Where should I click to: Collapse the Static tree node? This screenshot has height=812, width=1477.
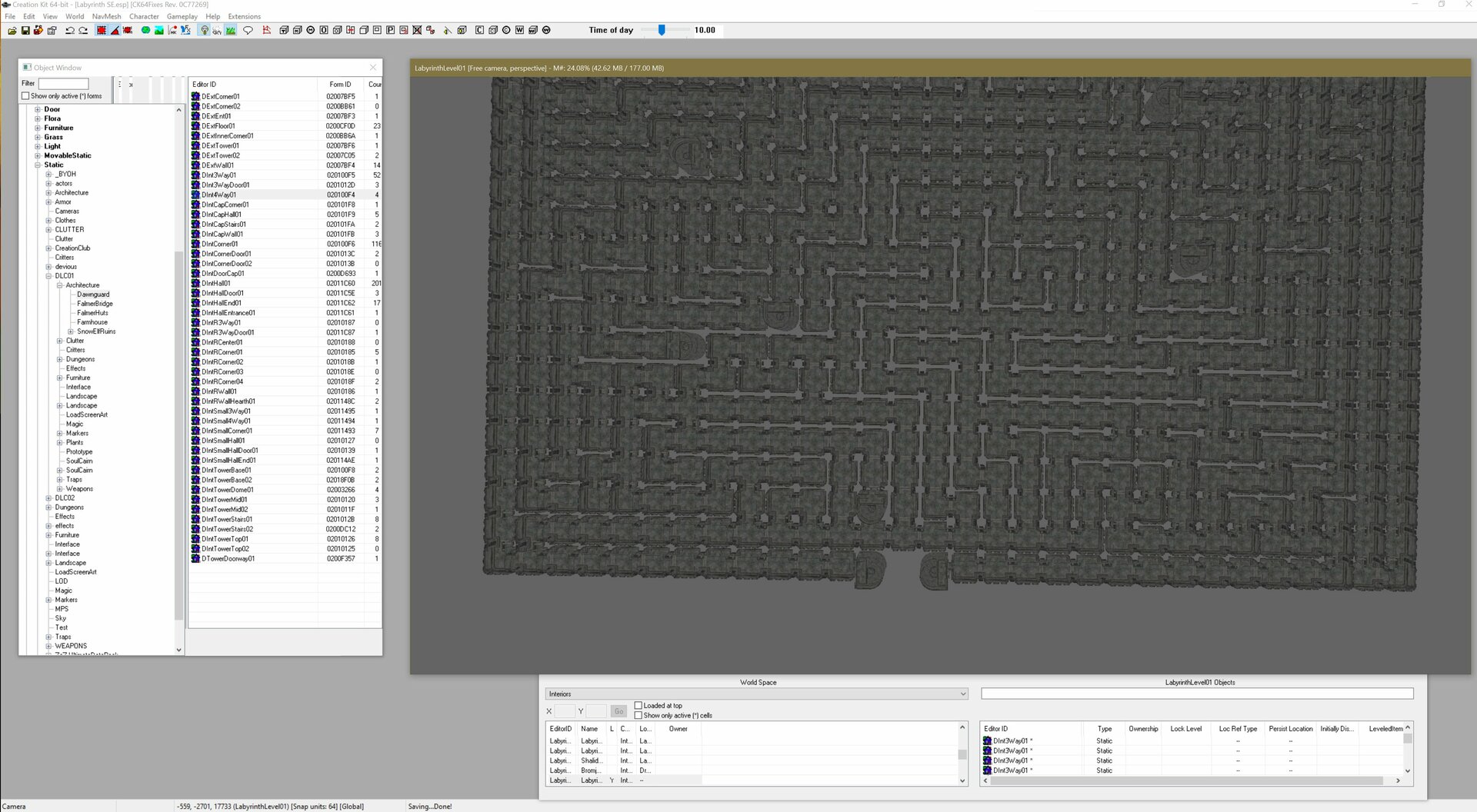point(38,165)
